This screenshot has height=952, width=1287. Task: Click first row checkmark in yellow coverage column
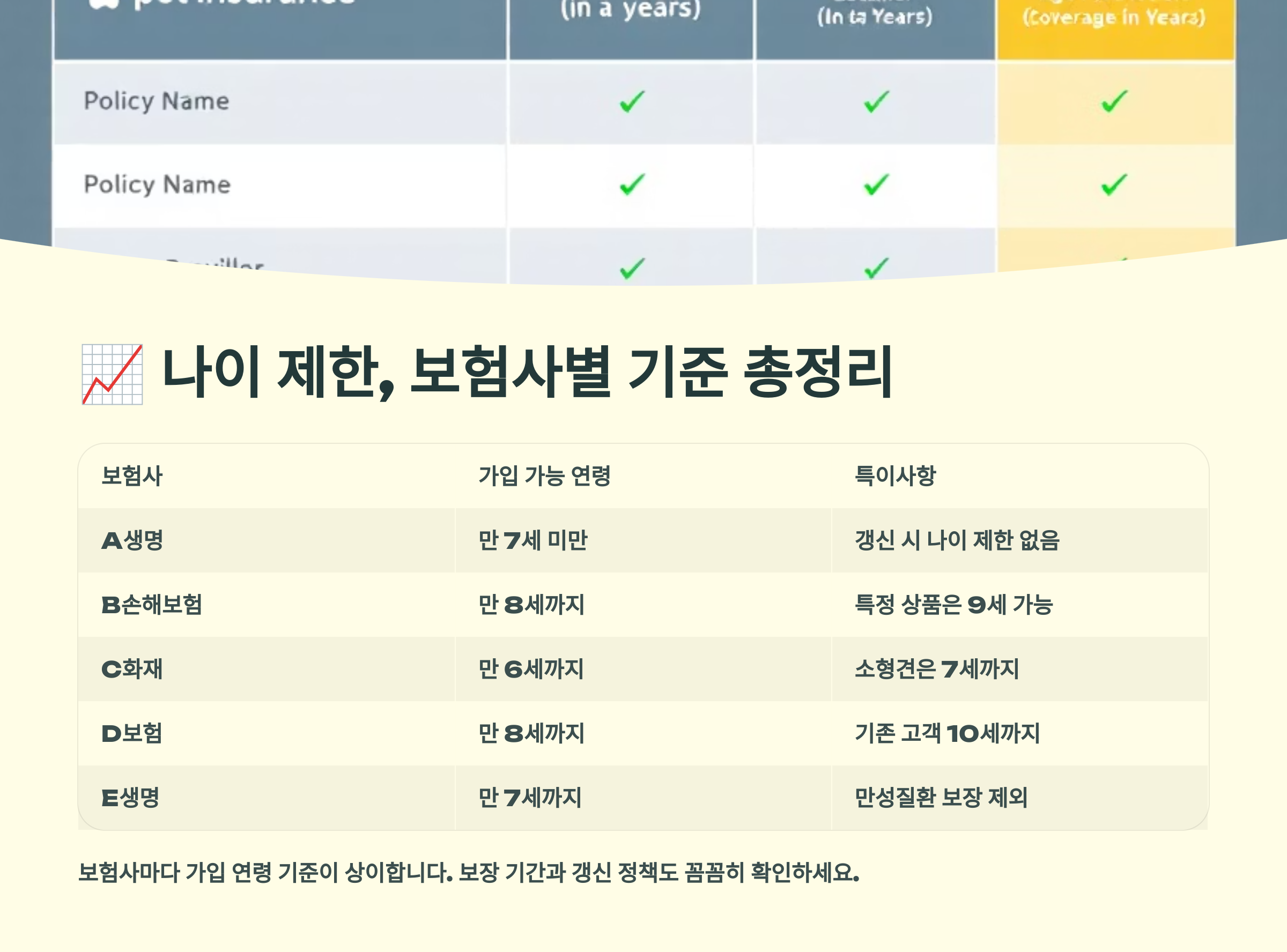point(1113,101)
